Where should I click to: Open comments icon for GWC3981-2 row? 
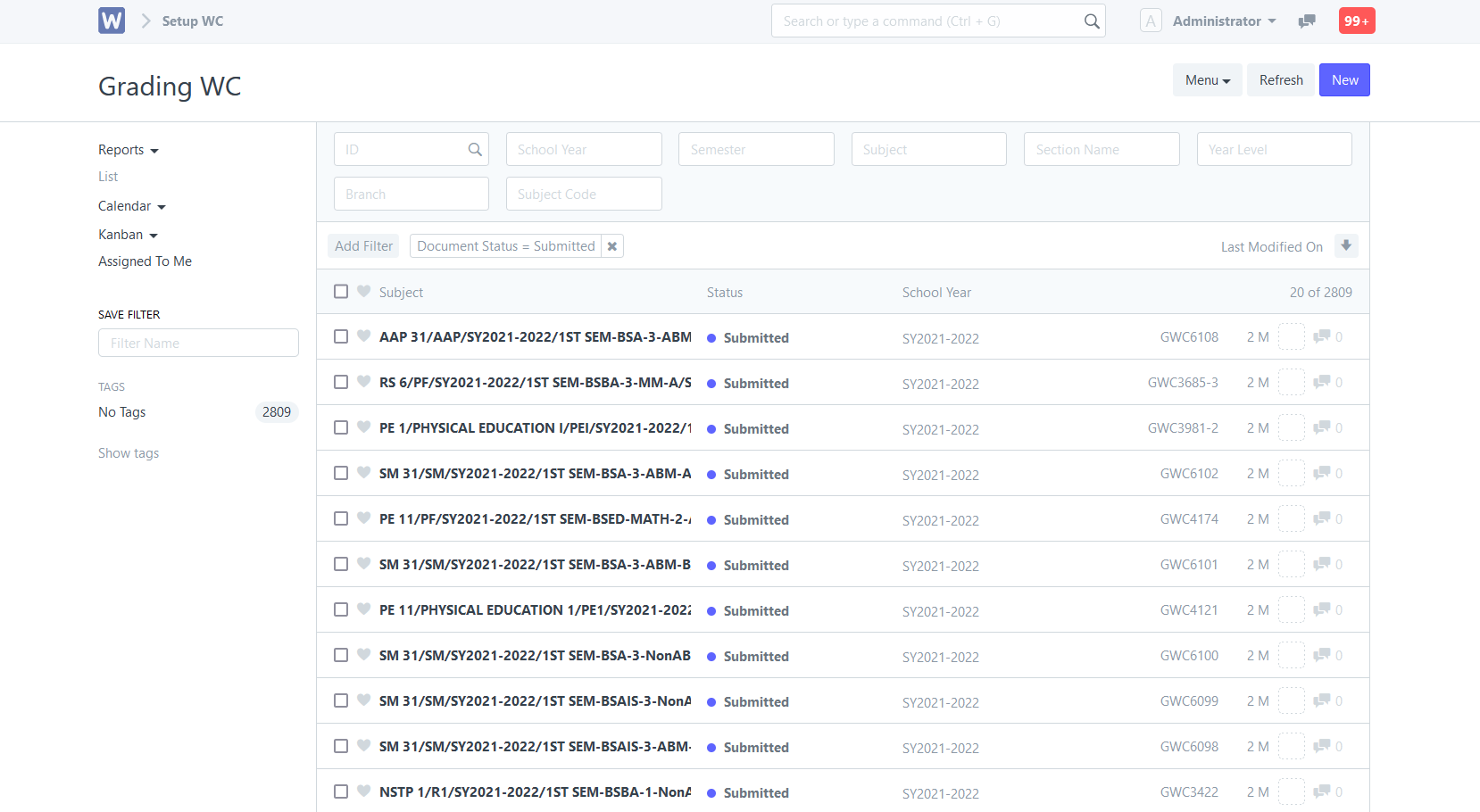pos(1322,427)
